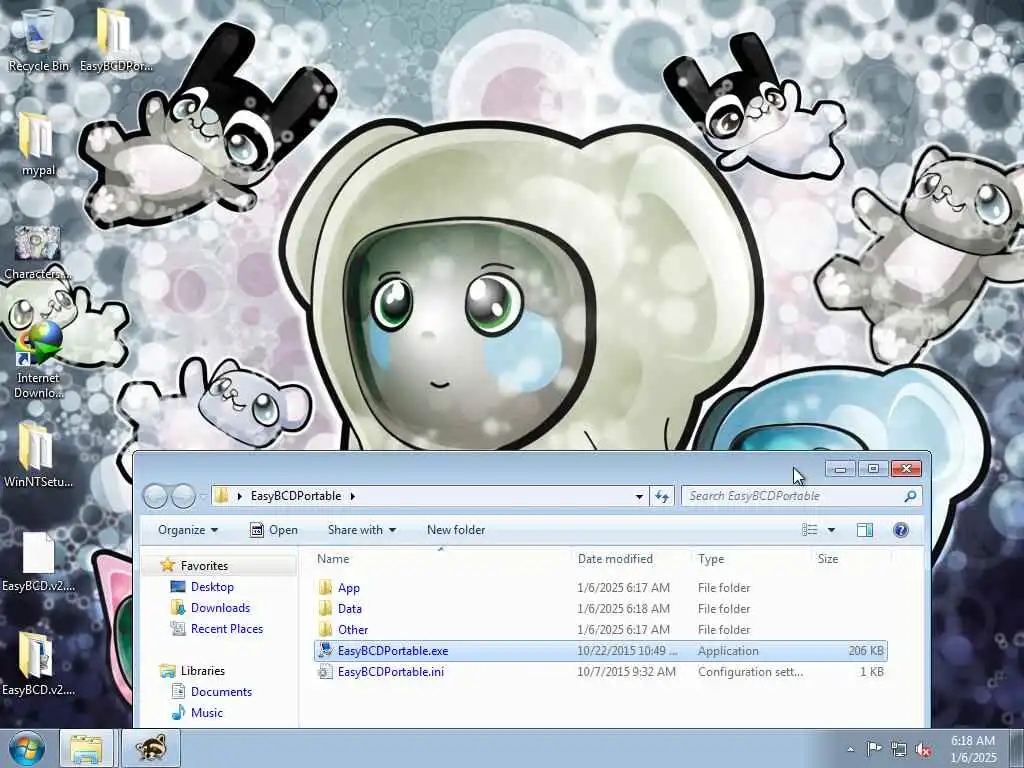1024x768 pixels.
Task: Click Libraries in the navigation pane
Action: tap(202, 671)
